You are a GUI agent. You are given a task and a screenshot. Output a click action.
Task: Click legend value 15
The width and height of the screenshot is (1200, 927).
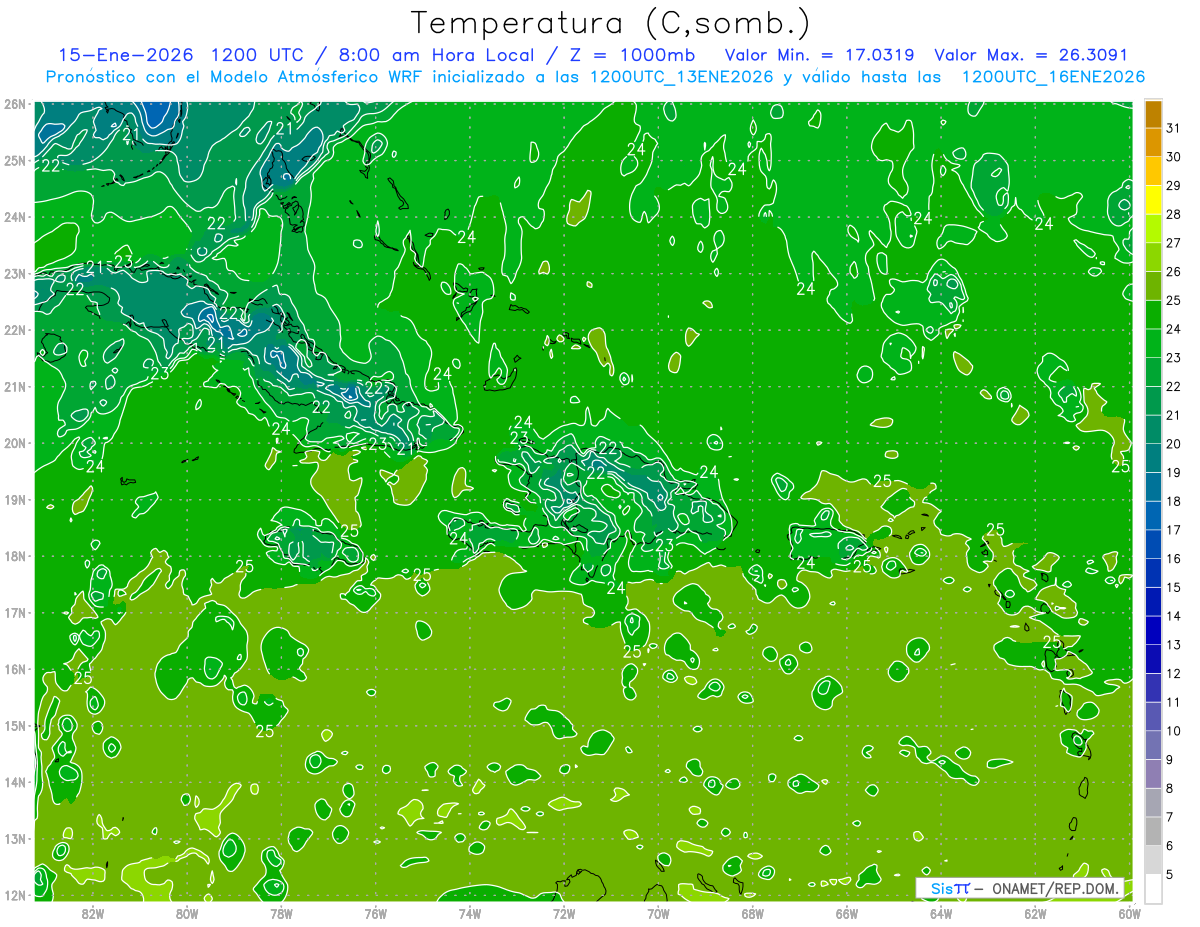pos(1174,587)
